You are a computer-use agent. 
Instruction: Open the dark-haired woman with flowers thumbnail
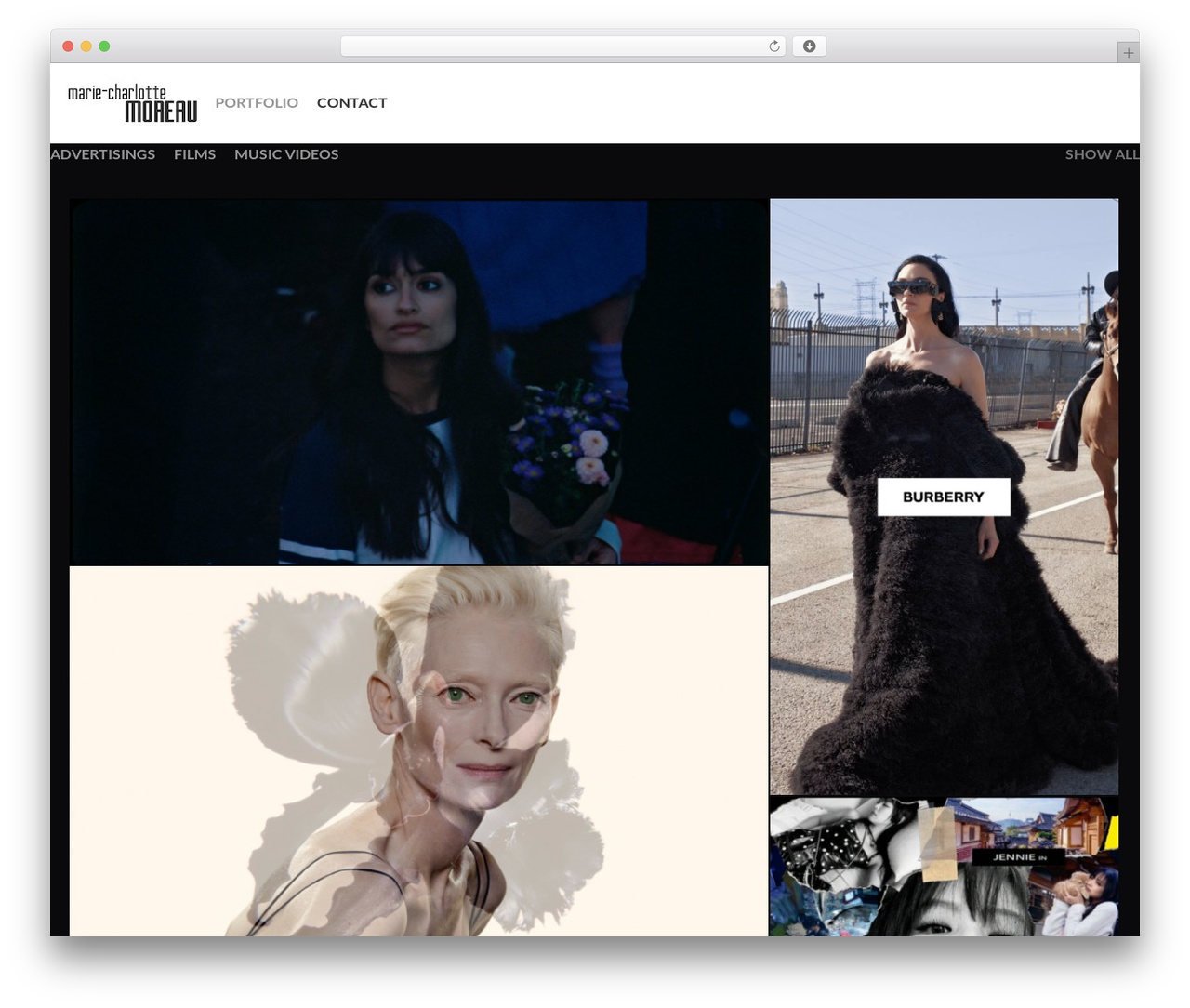coord(419,382)
